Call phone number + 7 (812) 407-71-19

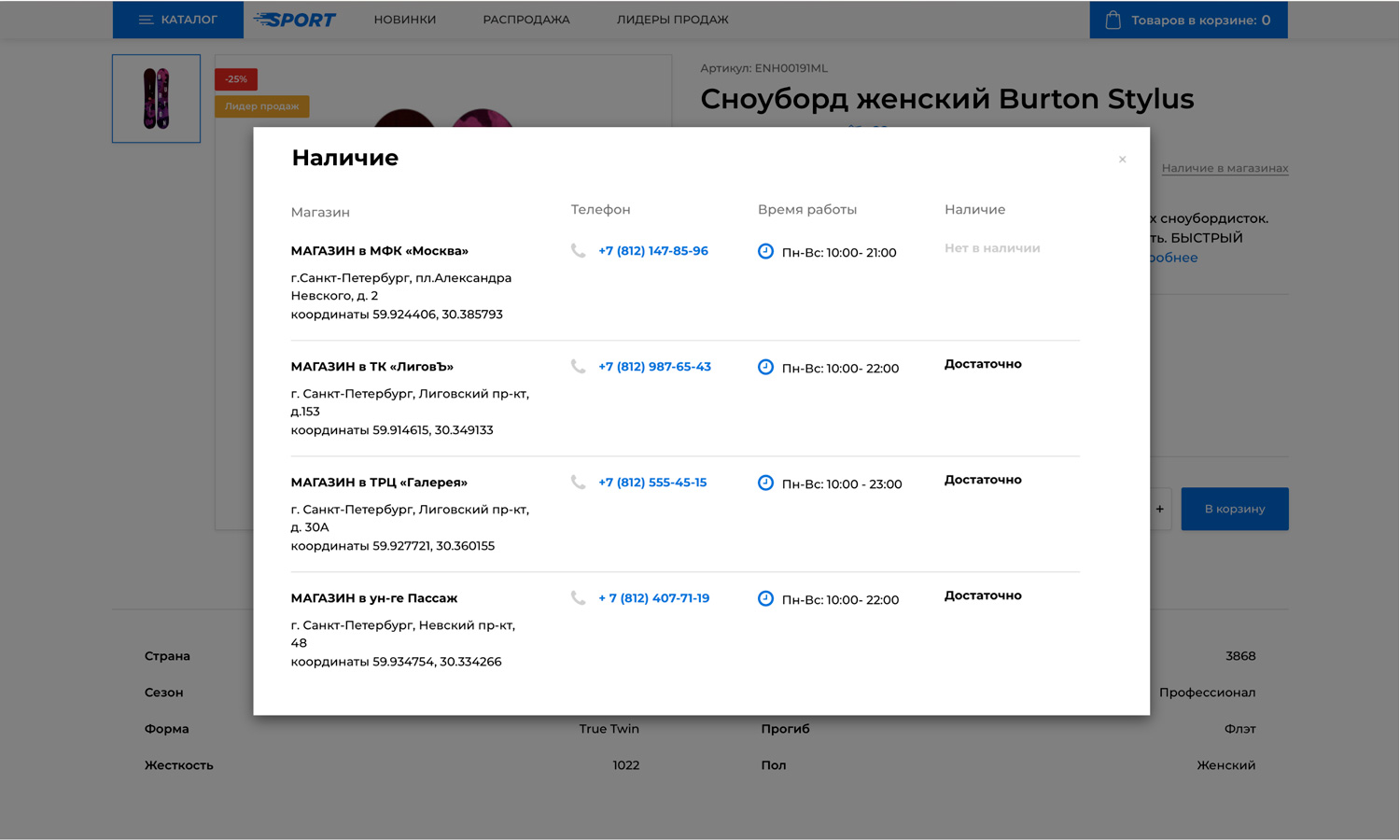653,598
